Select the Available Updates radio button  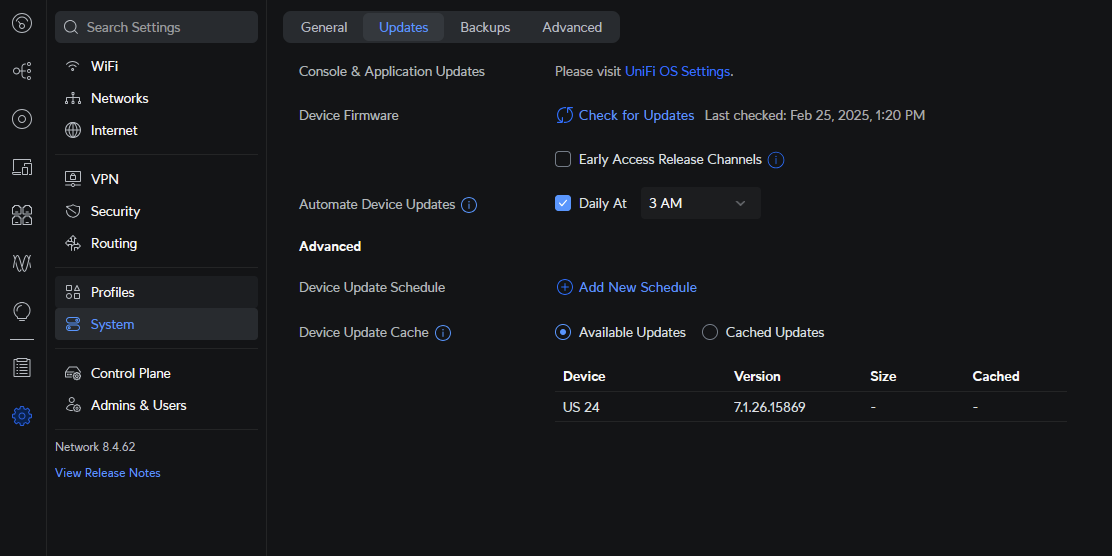[x=563, y=332]
